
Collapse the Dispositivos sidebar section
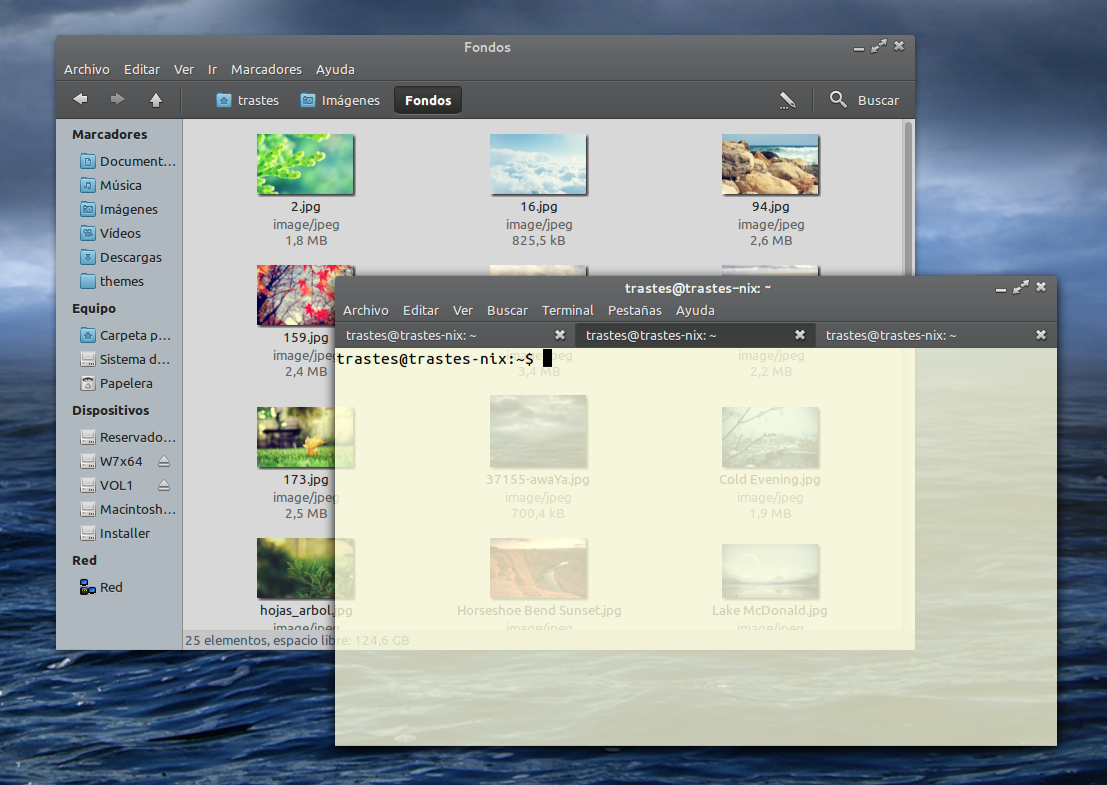[111, 410]
